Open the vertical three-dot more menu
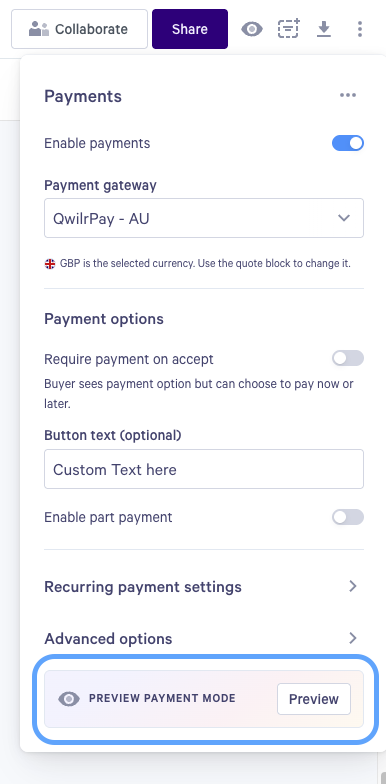This screenshot has height=784, width=386. point(360,29)
